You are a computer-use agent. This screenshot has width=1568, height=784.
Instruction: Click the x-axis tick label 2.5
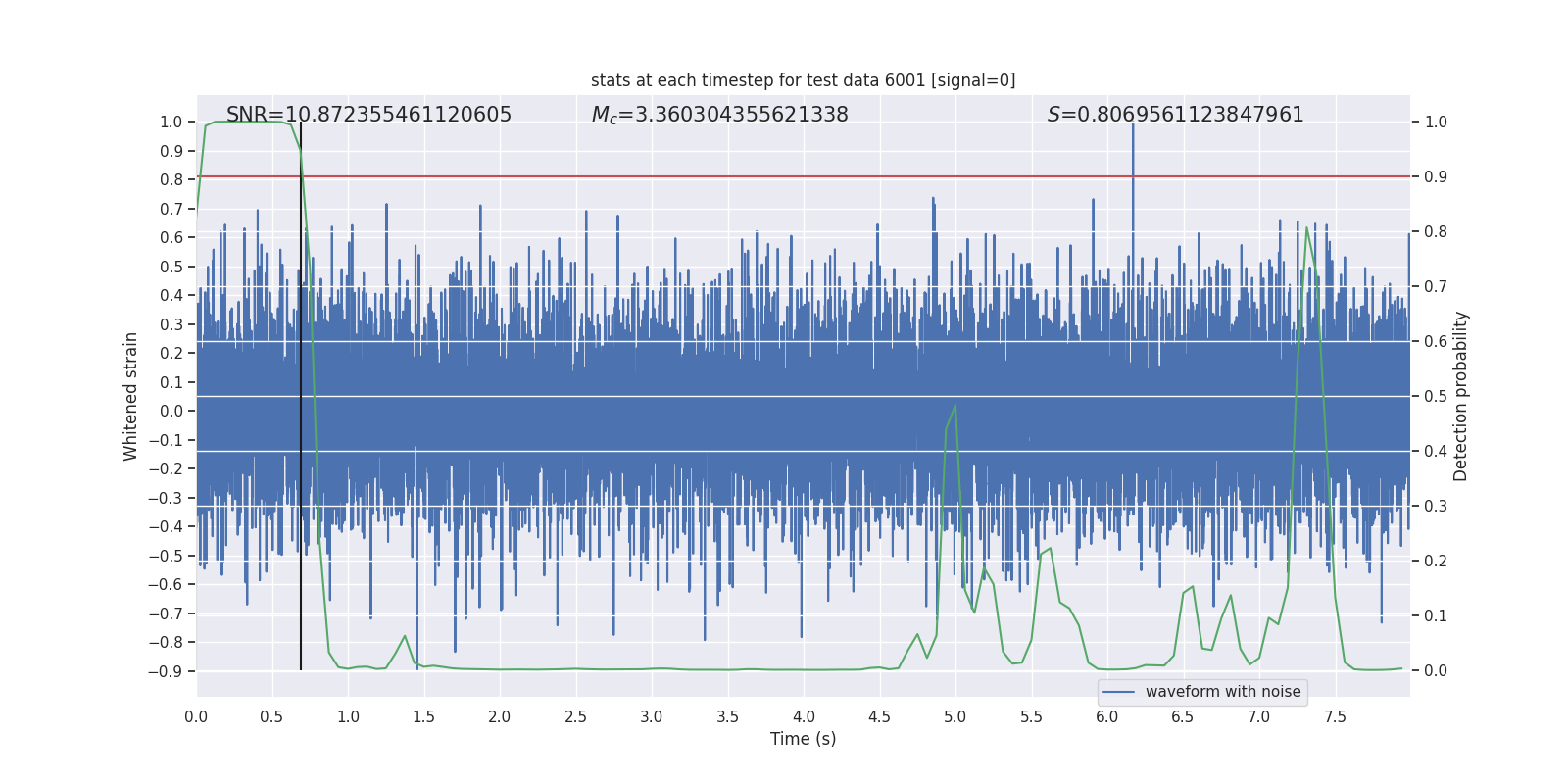(575, 717)
